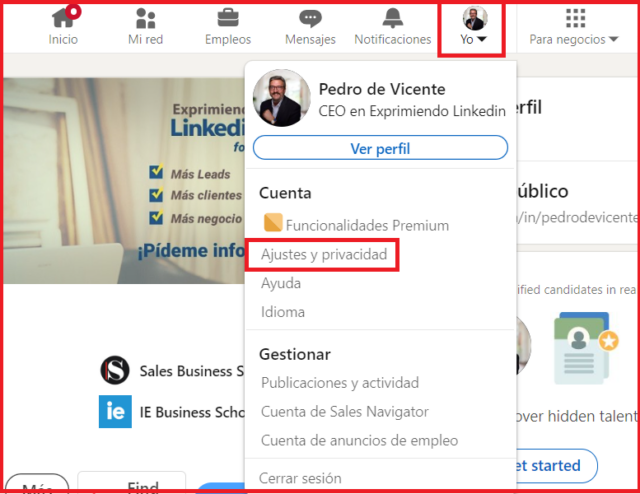Screen dimensions: 640x494
Task: Choose the Idioma option
Action: pyautogui.click(x=283, y=312)
